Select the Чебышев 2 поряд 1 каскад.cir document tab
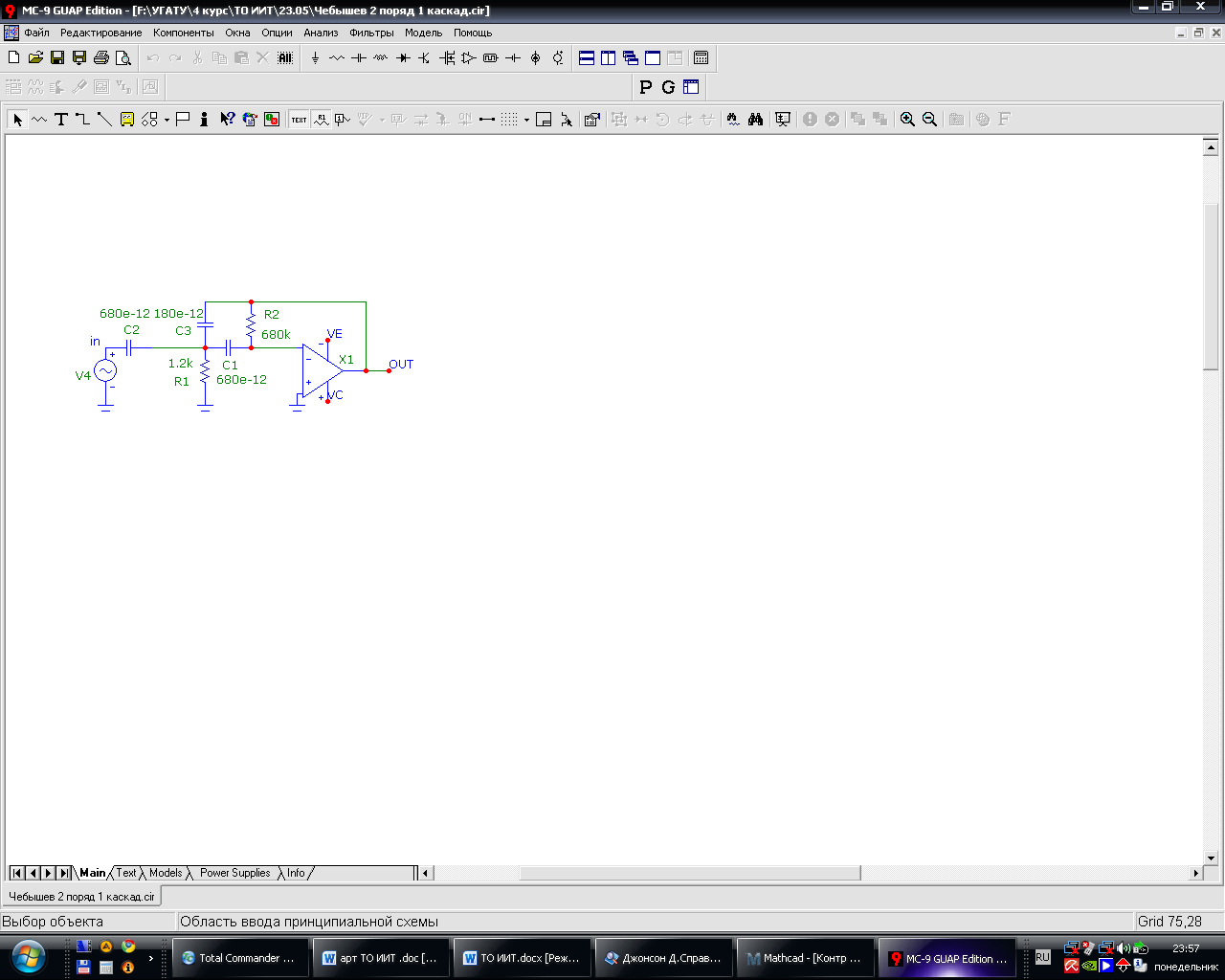Viewport: 1225px width, 980px height. click(81, 897)
